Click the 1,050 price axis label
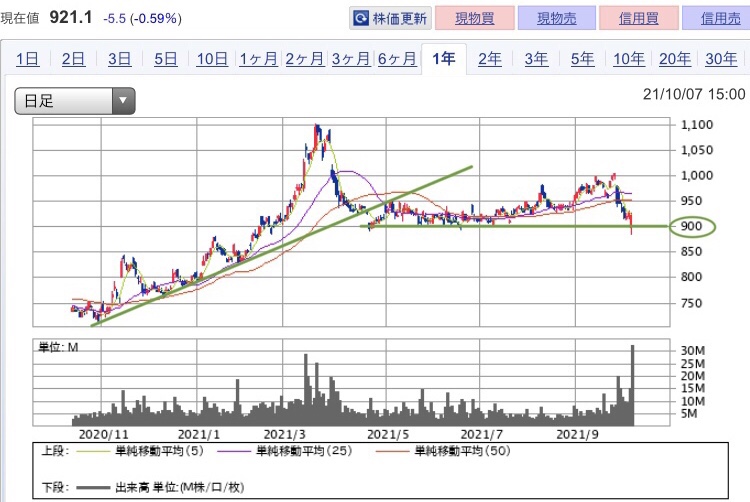This screenshot has width=750, height=502. (x=697, y=150)
